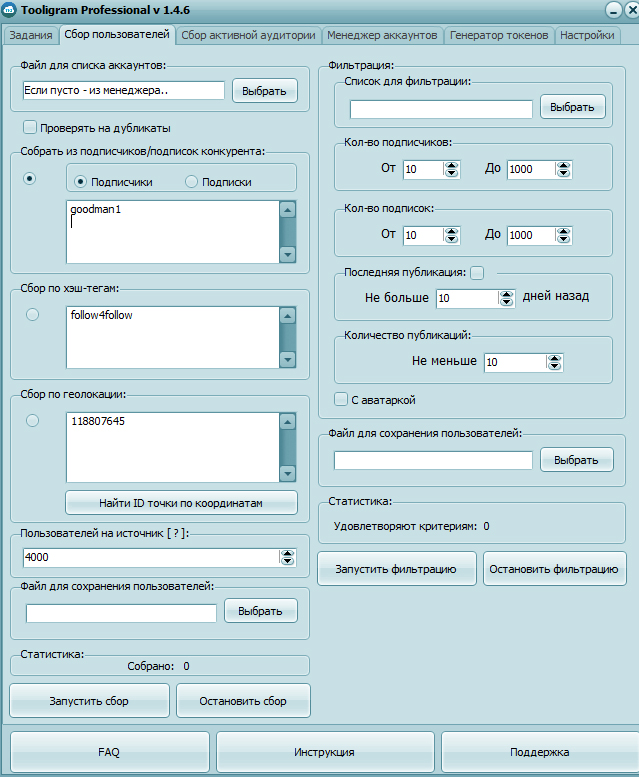Choose the Подписчики radio option
The image size is (639, 777).
(80, 182)
